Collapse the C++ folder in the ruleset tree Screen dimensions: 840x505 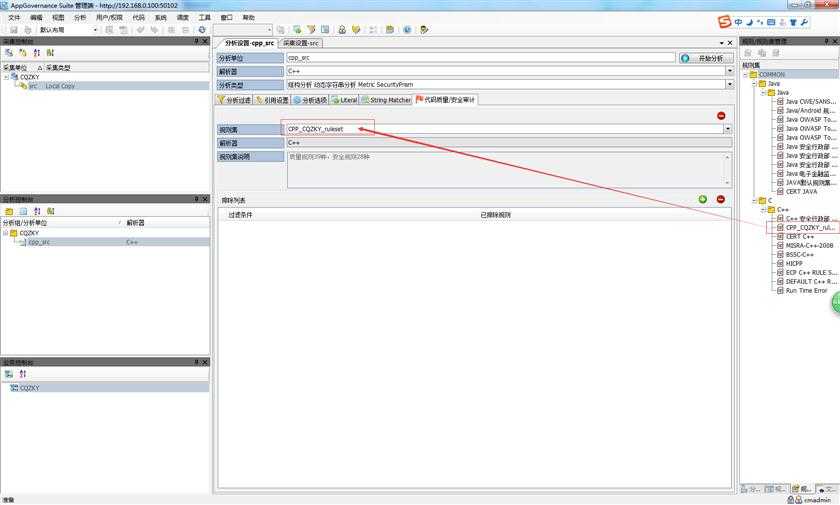tap(763, 210)
